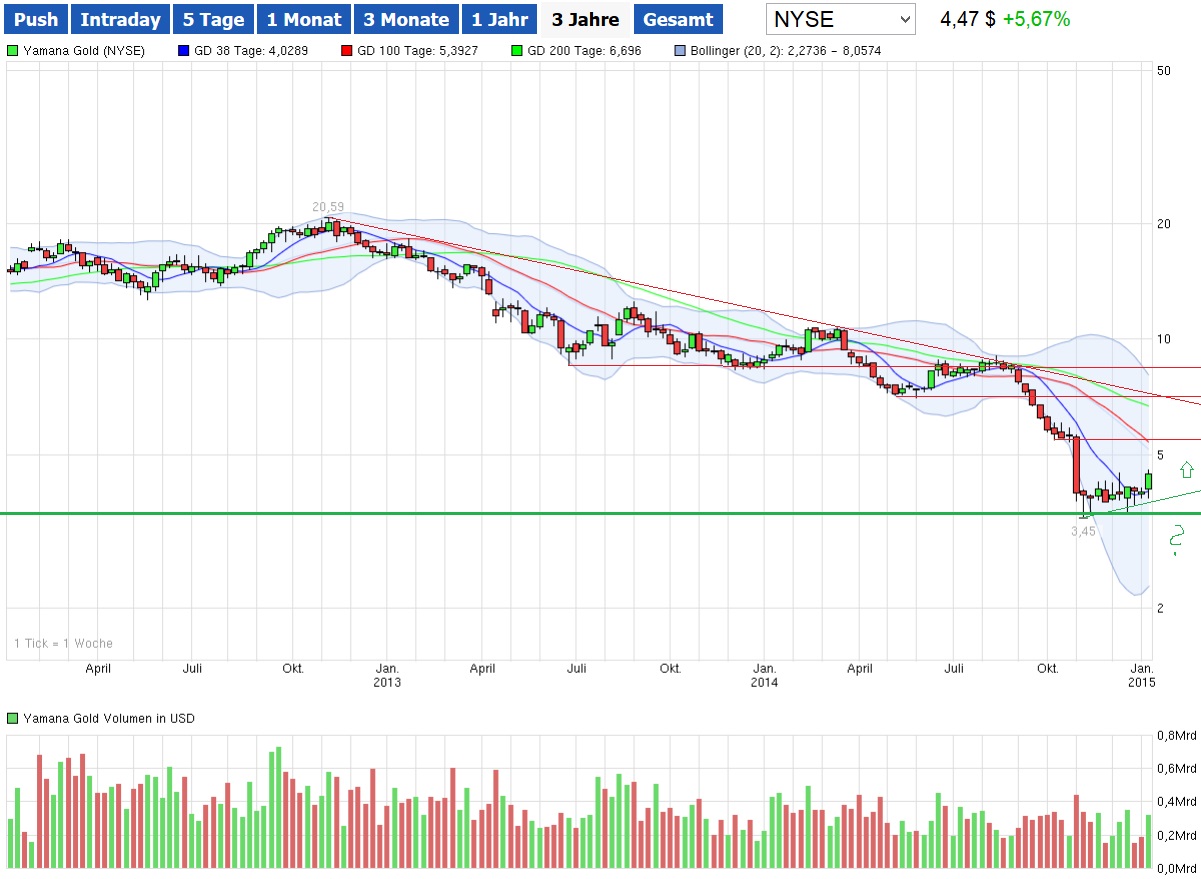
Task: Select the 1 Jahr timeframe
Action: coord(499,19)
